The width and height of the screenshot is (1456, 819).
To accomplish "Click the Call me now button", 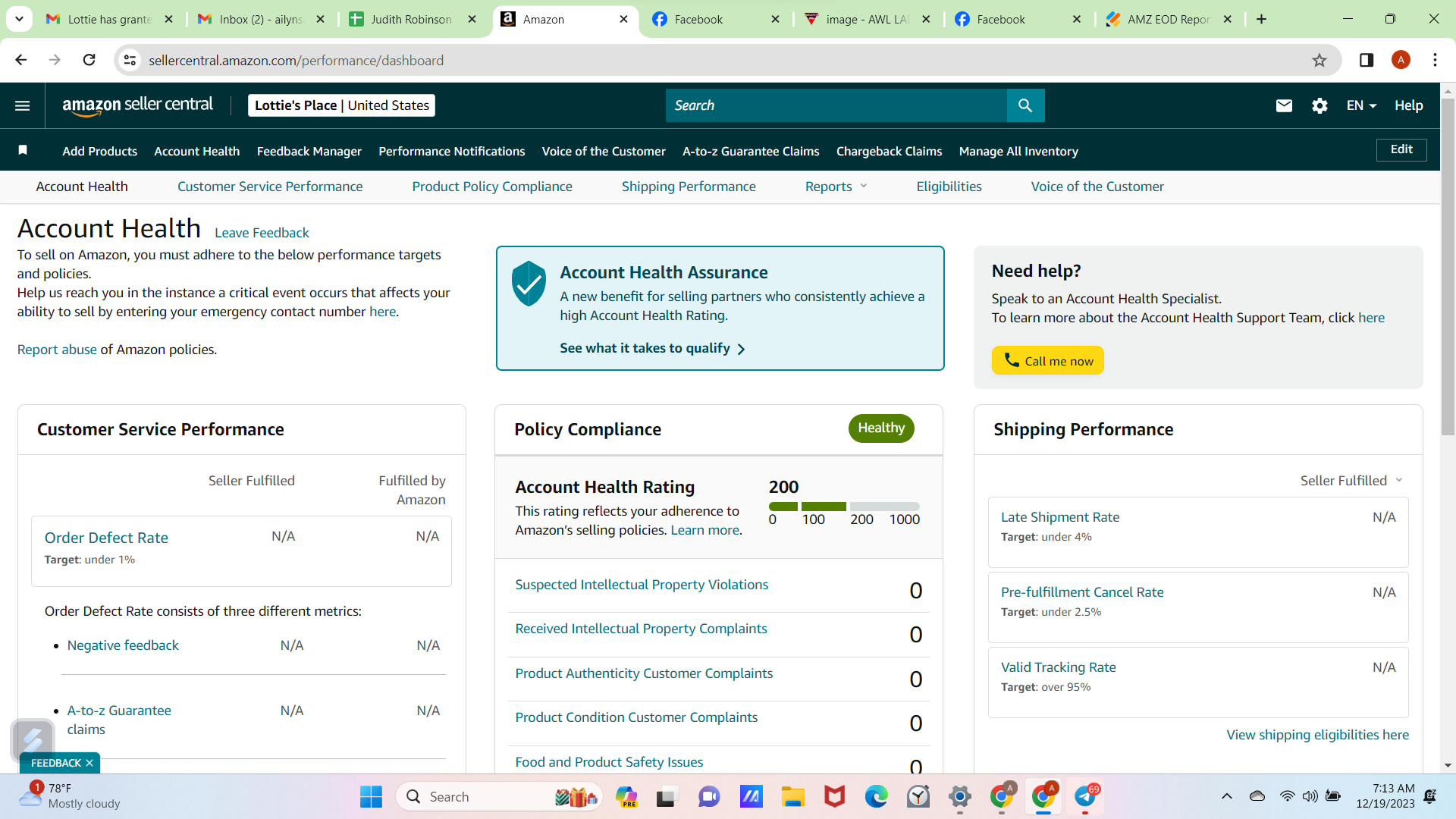I will click(x=1047, y=361).
